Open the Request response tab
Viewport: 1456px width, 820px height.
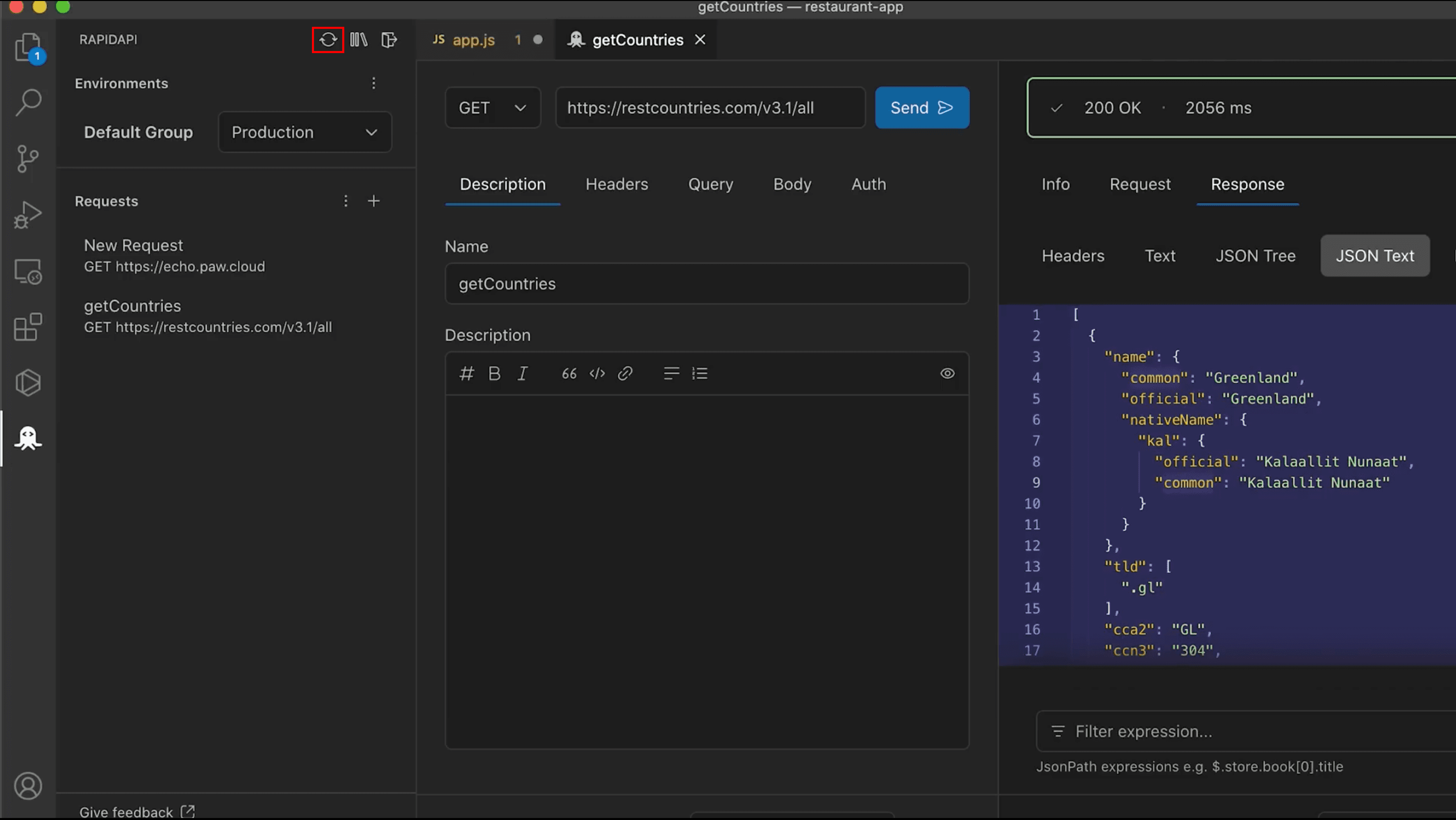point(1140,184)
